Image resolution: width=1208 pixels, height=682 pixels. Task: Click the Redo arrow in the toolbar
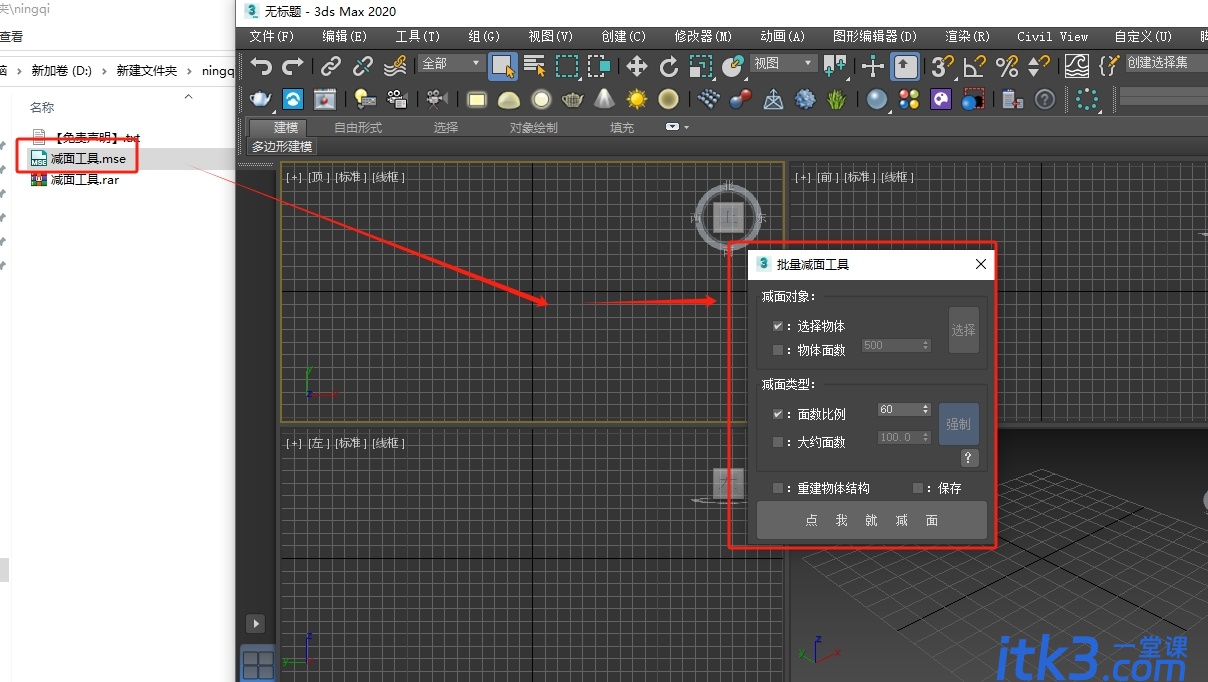(x=293, y=67)
